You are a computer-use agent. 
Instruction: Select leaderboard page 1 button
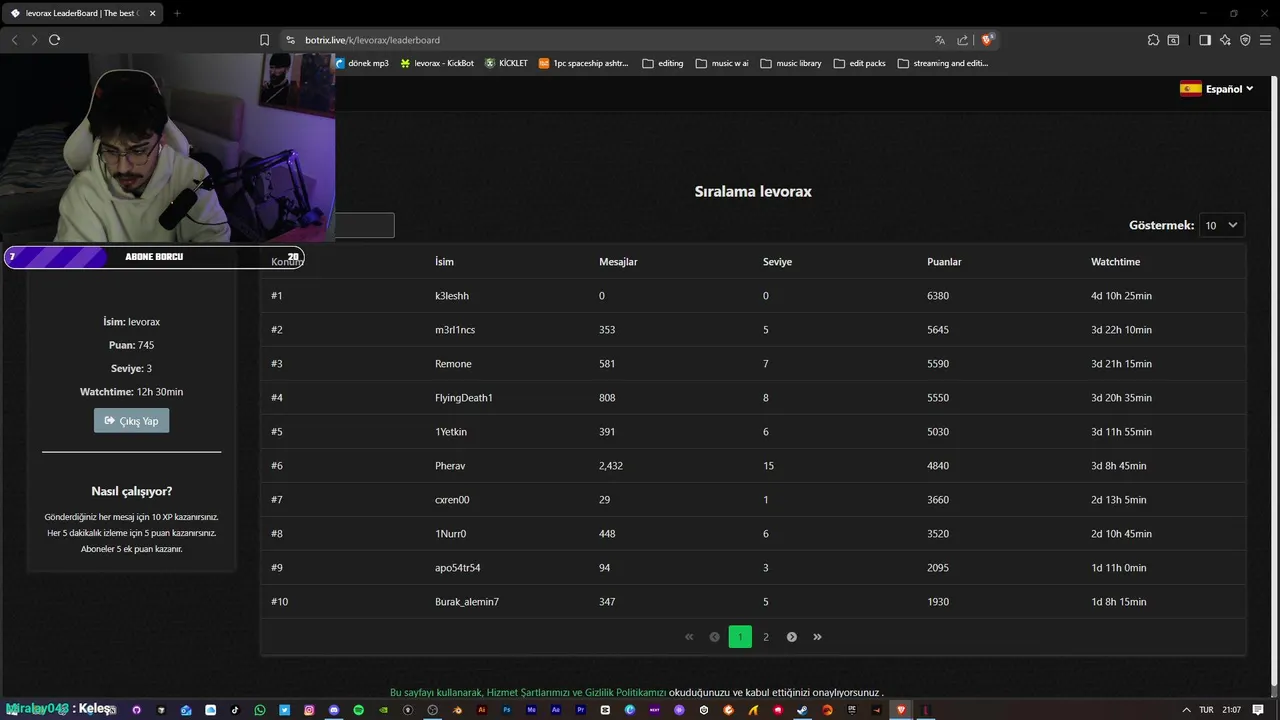(x=740, y=637)
